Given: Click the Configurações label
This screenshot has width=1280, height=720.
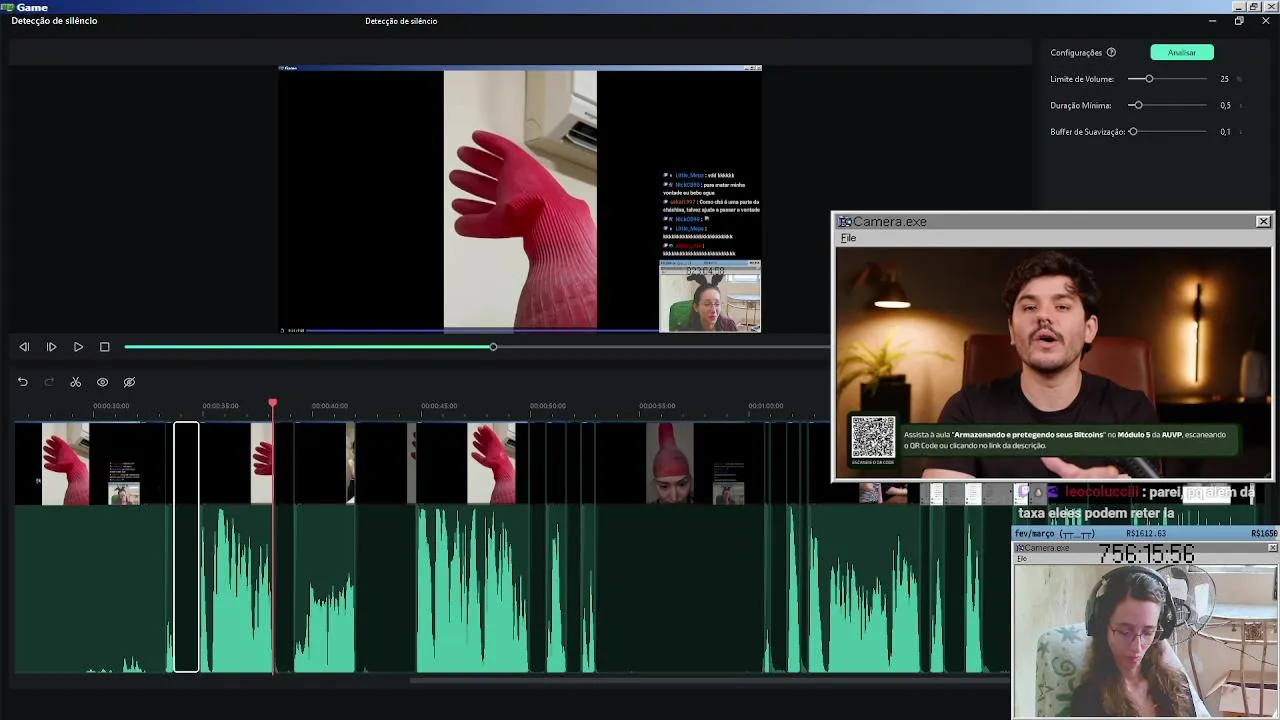Looking at the screenshot, I should pos(1076,53).
